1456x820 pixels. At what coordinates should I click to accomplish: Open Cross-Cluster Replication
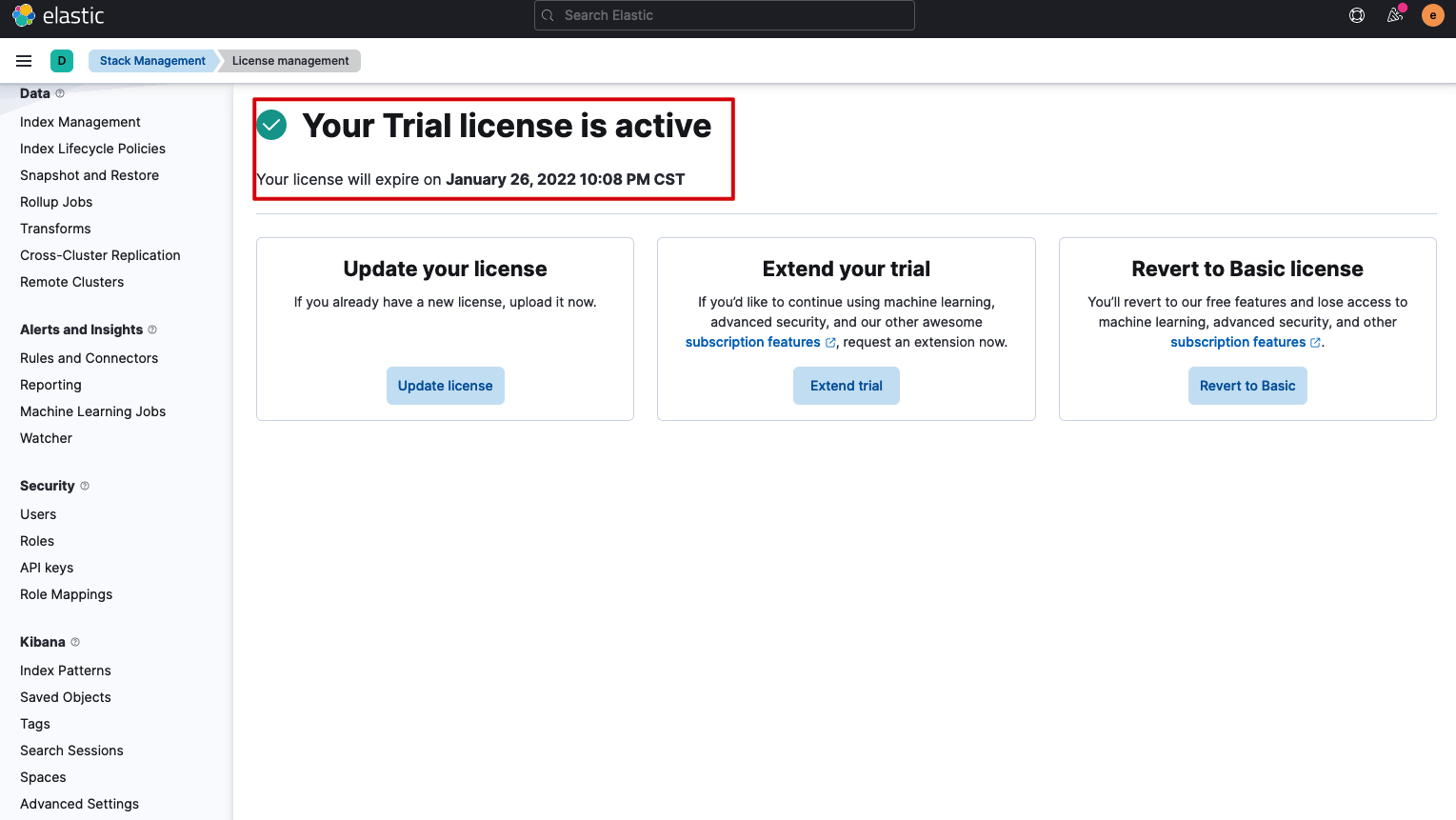pos(100,255)
